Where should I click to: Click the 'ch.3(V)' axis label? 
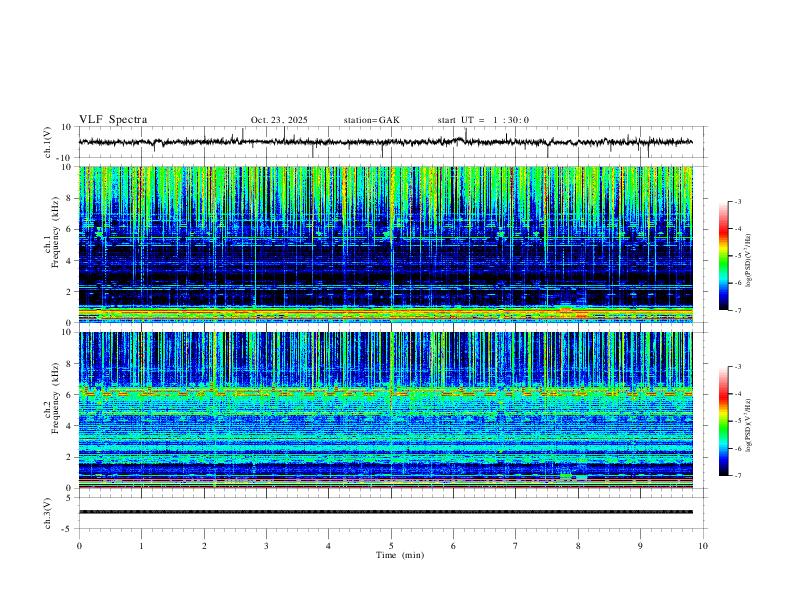(x=48, y=514)
